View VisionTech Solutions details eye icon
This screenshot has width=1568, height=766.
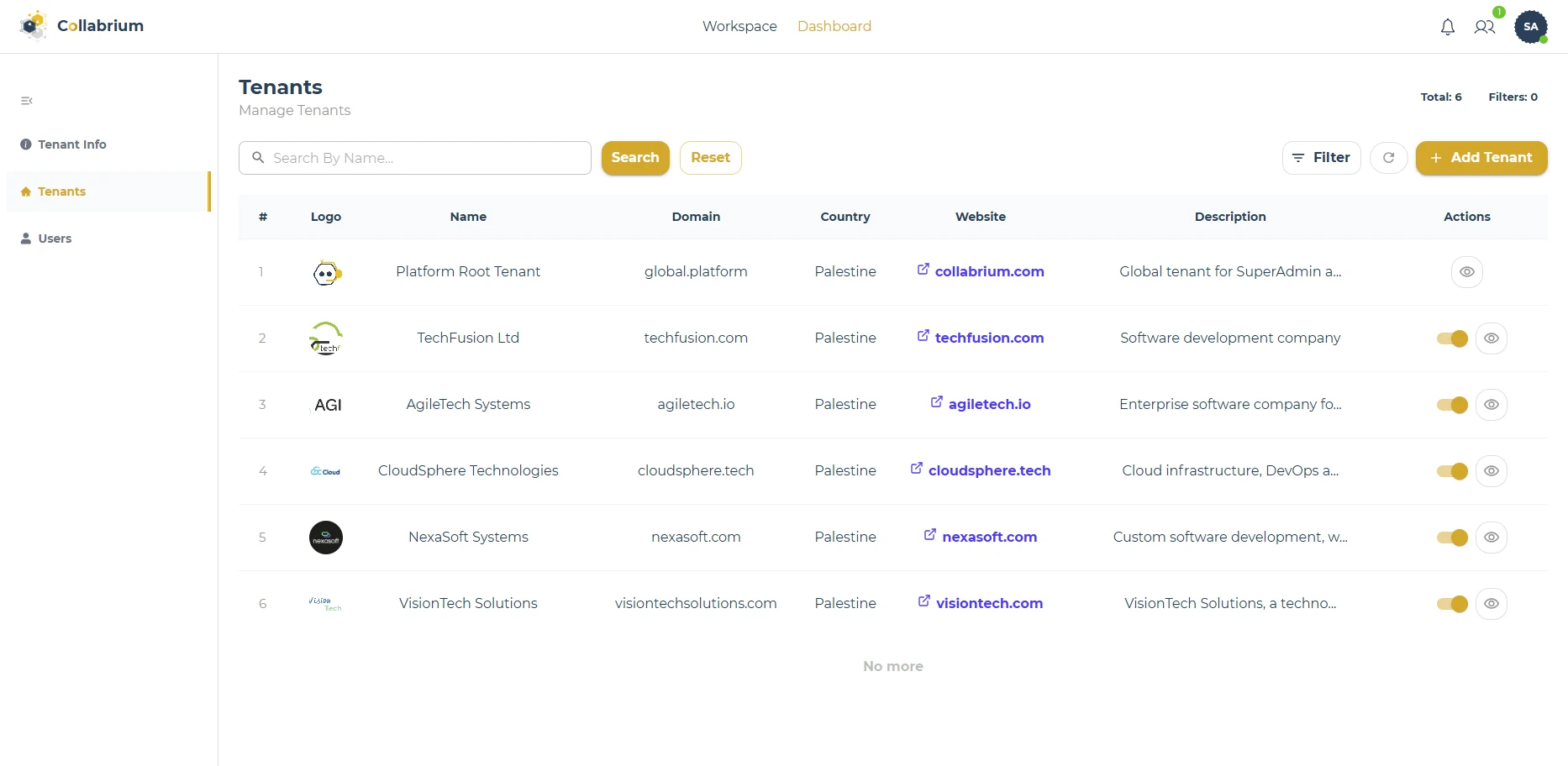point(1492,604)
